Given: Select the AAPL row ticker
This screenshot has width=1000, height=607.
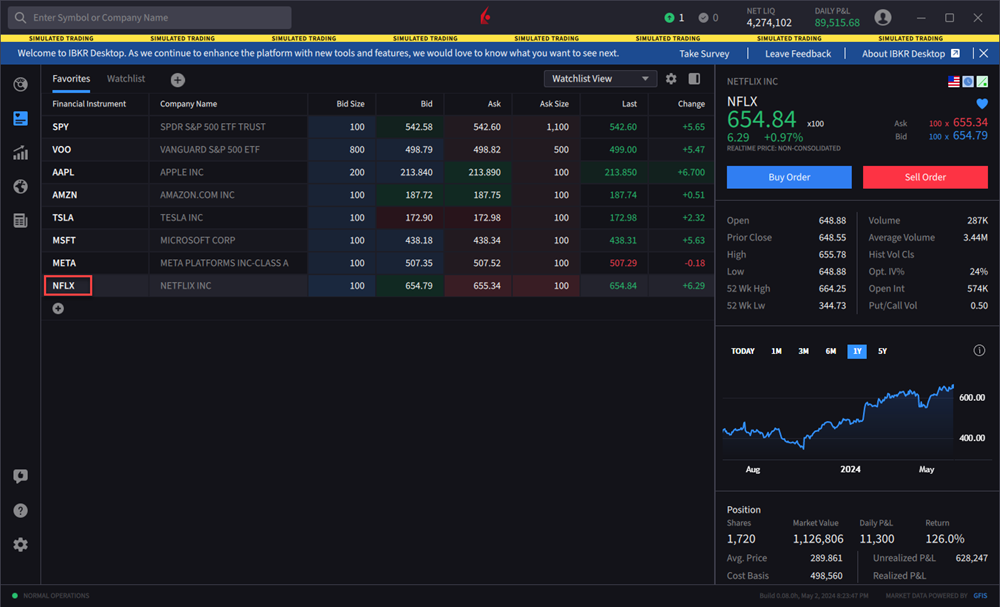Looking at the screenshot, I should tap(63, 172).
